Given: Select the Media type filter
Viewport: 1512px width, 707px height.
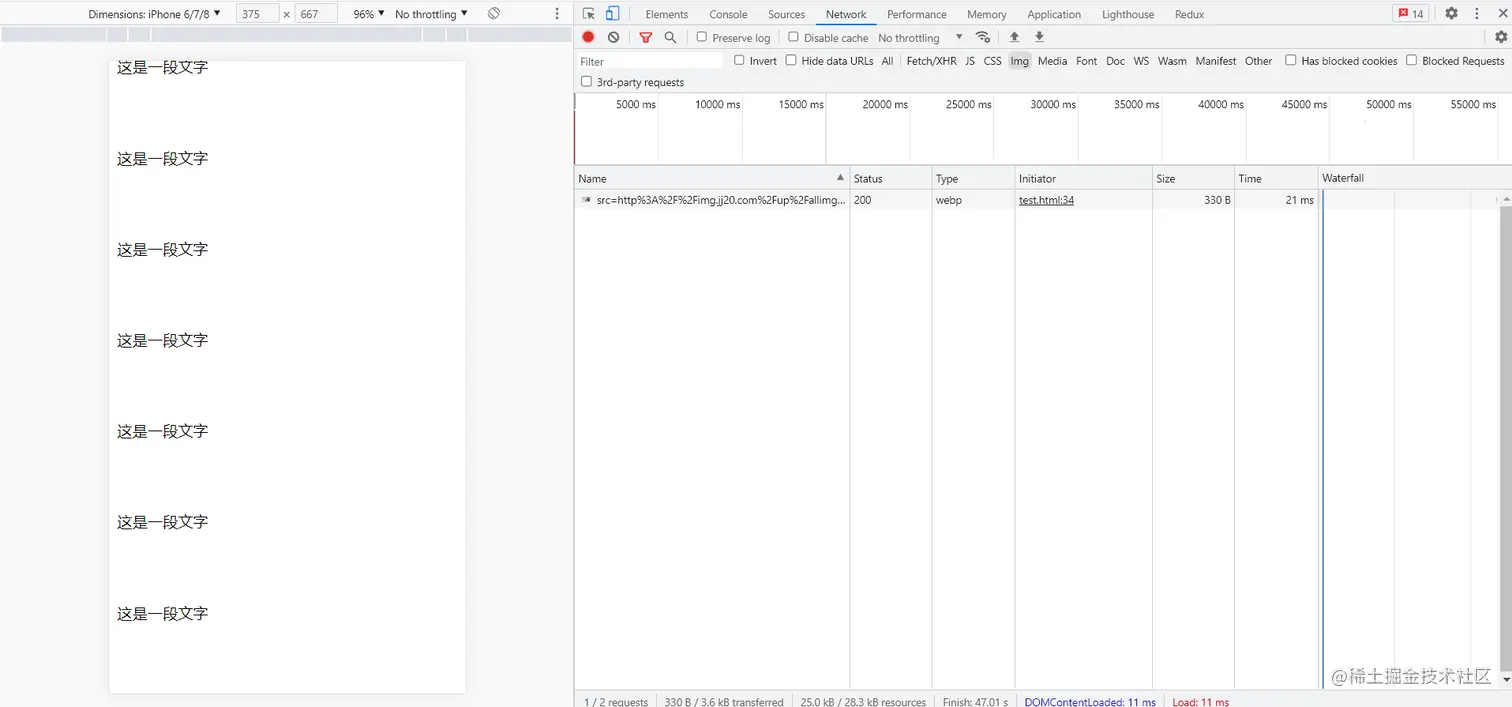Looking at the screenshot, I should (x=1052, y=61).
